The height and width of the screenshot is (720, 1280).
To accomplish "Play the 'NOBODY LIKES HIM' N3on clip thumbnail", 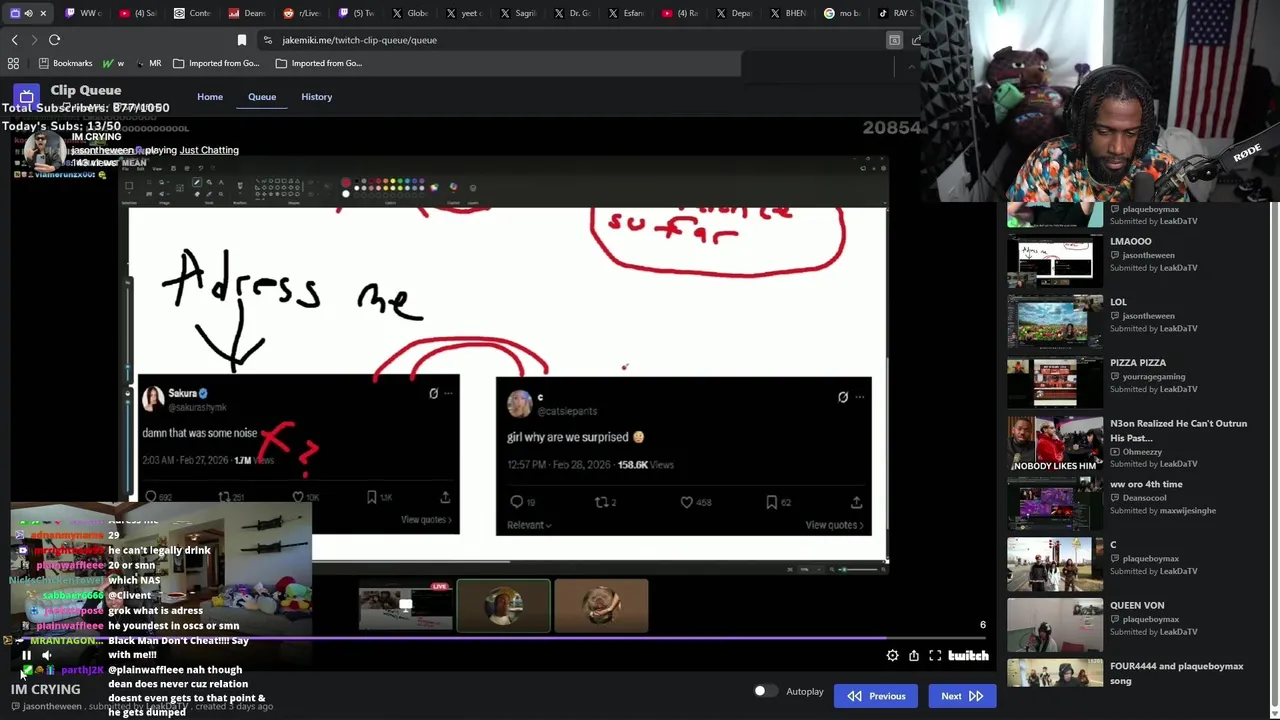I will click(1055, 442).
